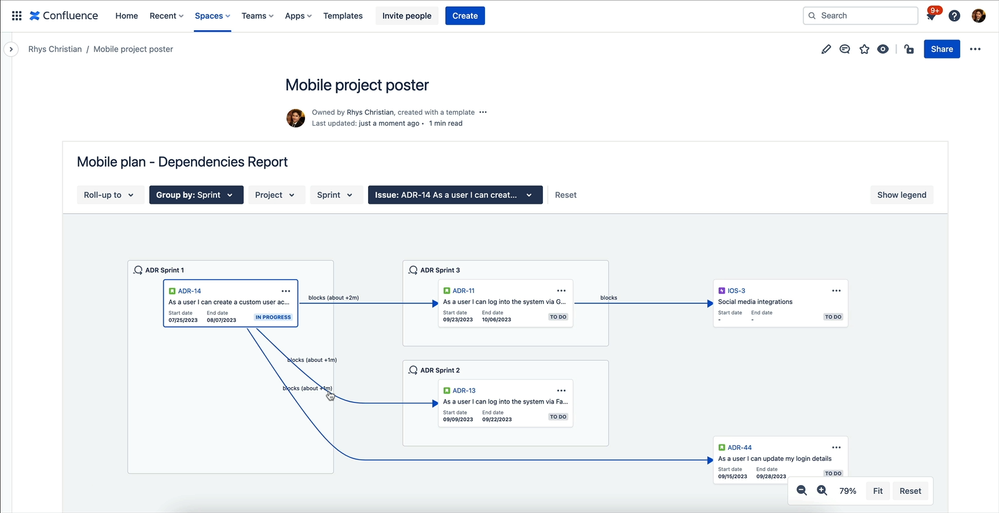
Task: Open ADR-14 card options menu
Action: (285, 291)
